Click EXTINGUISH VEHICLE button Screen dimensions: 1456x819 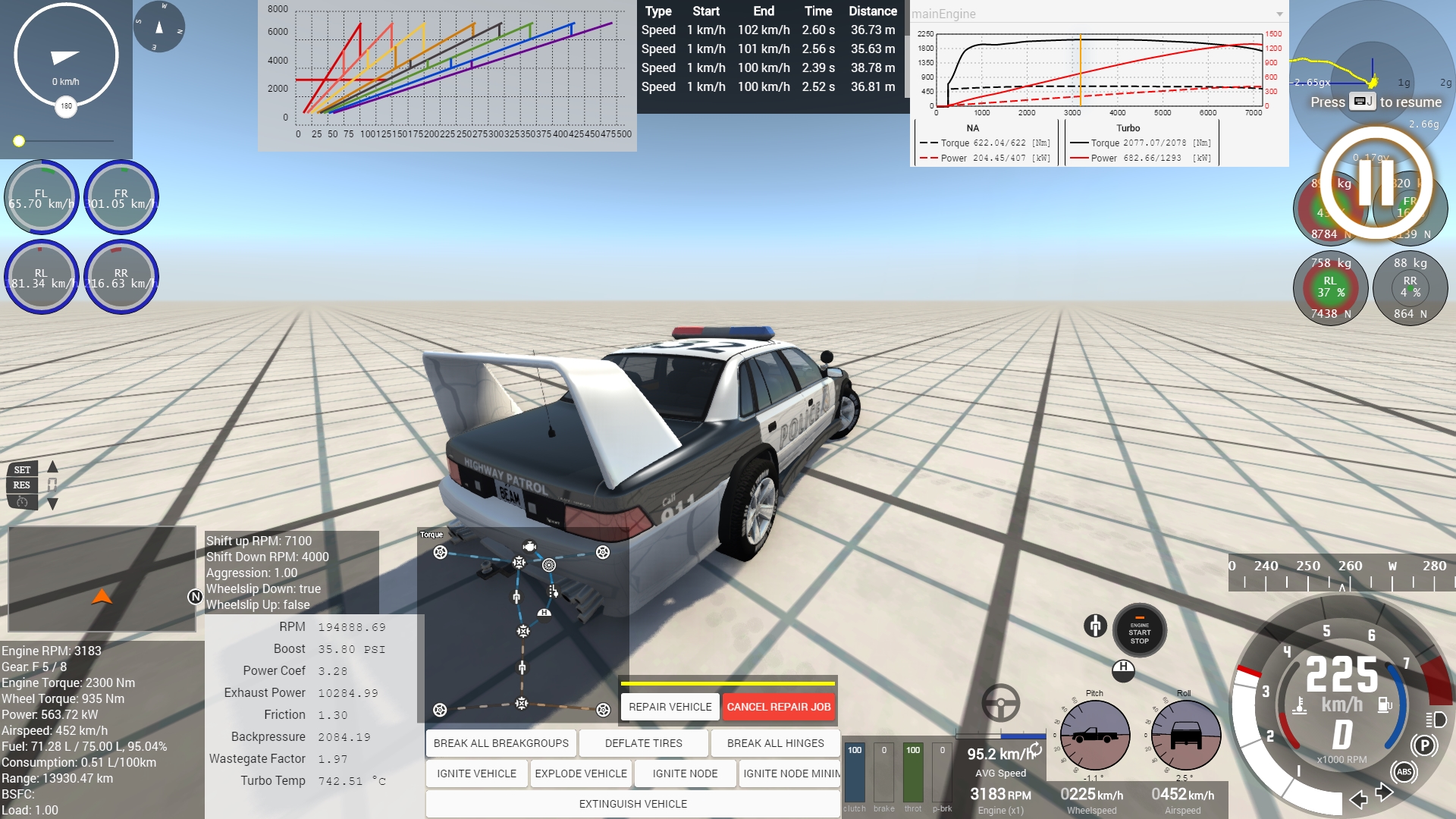pos(632,804)
